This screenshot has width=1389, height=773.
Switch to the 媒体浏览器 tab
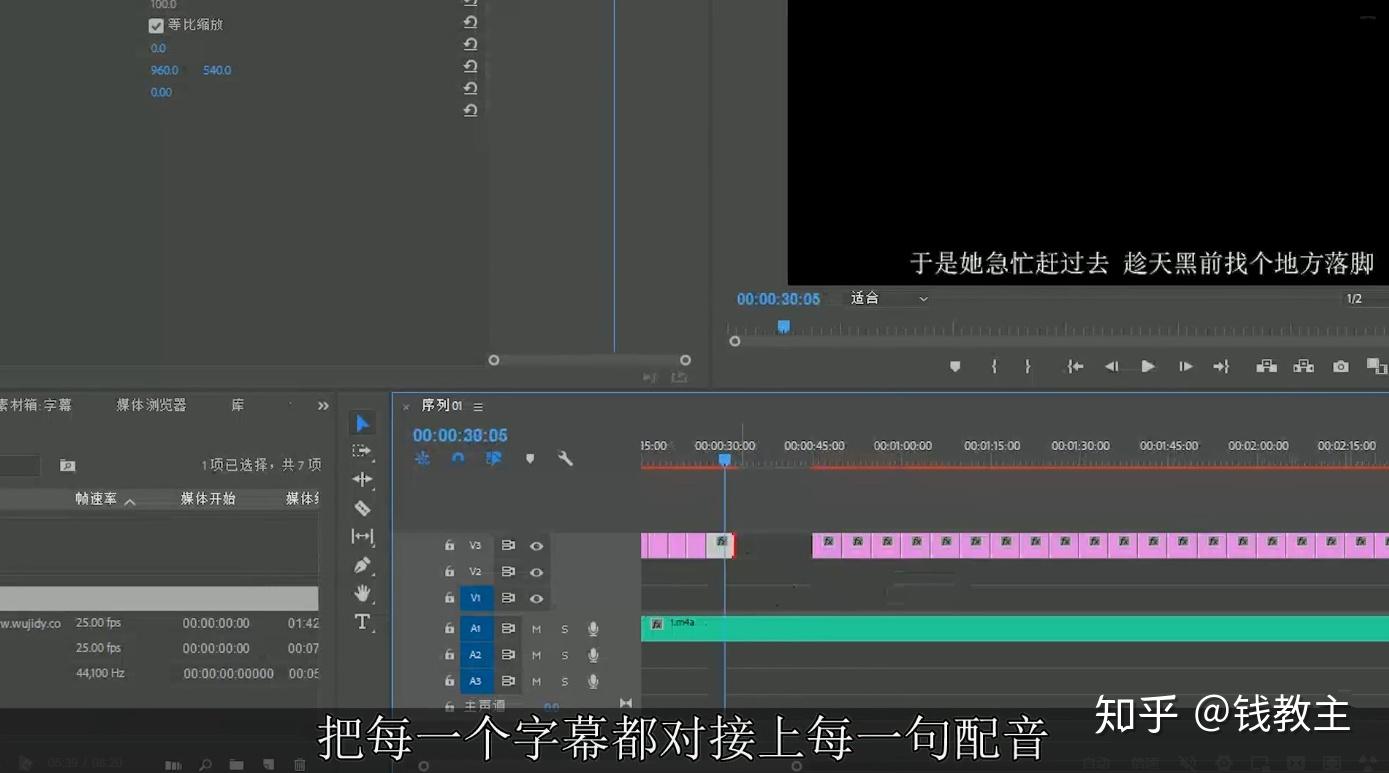point(151,405)
